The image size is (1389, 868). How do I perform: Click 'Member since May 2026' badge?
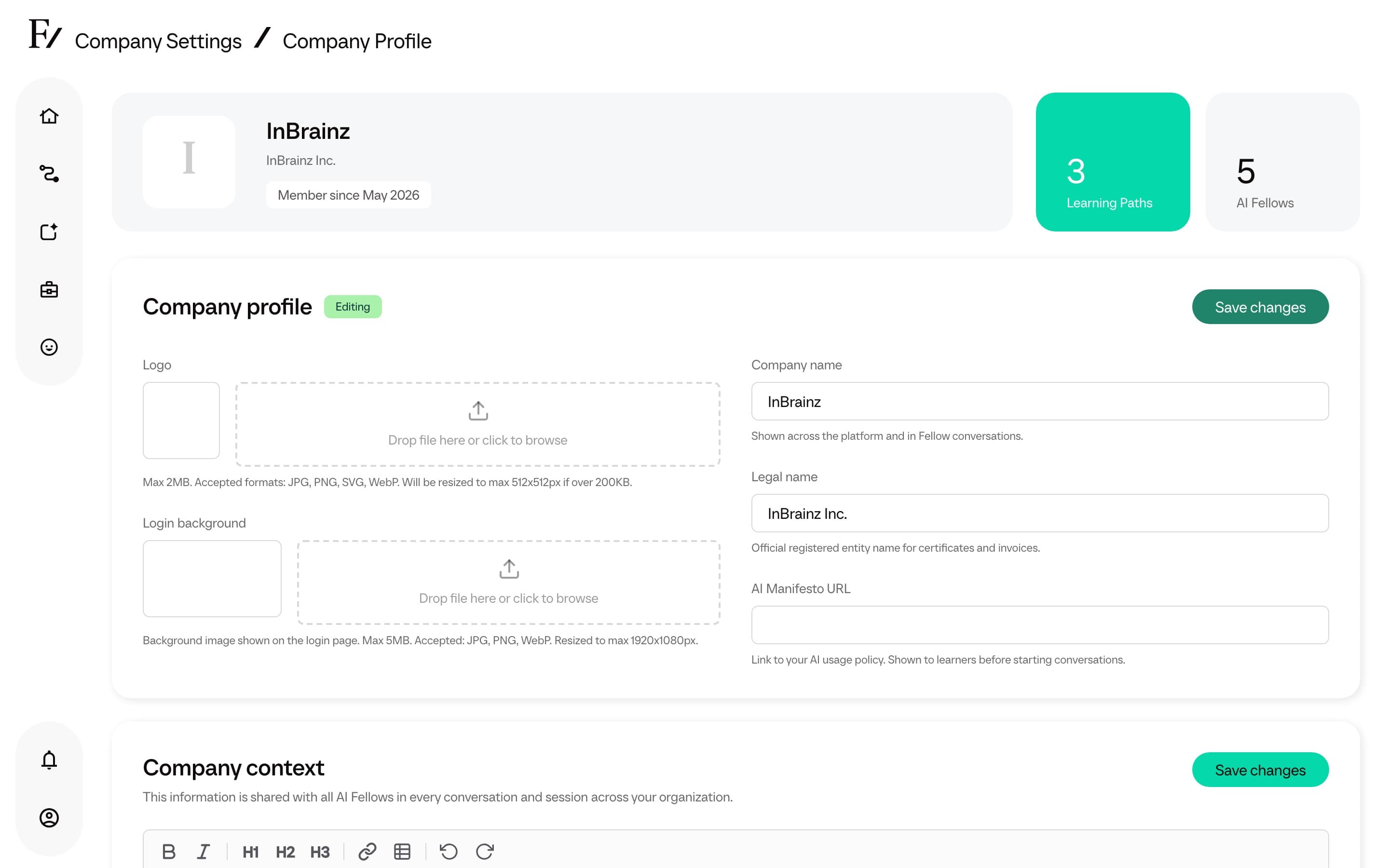pyautogui.click(x=348, y=195)
